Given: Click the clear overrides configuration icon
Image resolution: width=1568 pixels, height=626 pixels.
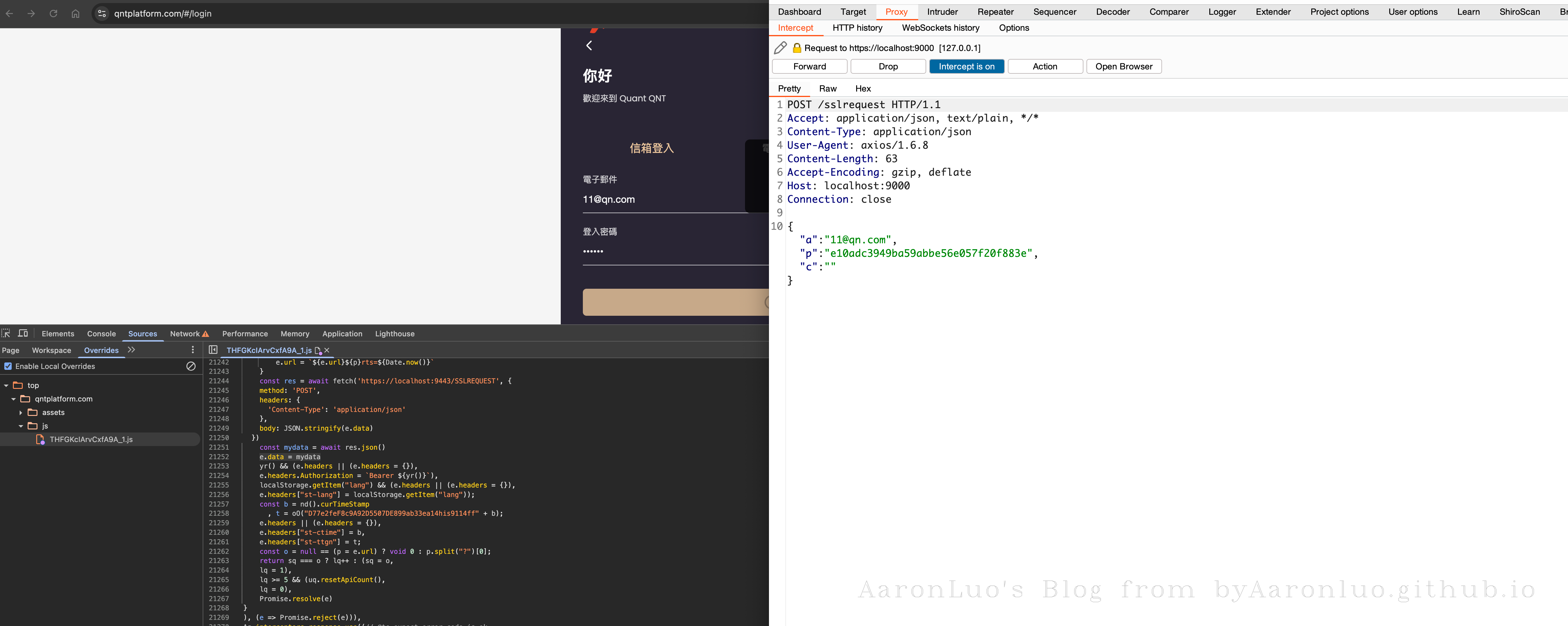Looking at the screenshot, I should (190, 366).
